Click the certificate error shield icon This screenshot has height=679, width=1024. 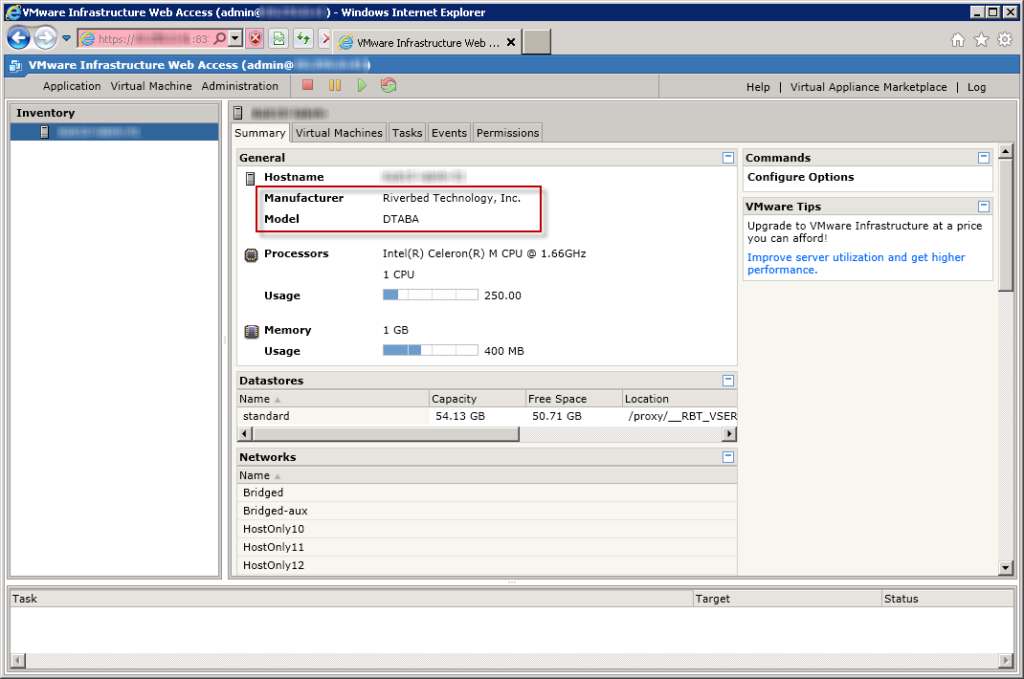pos(255,39)
